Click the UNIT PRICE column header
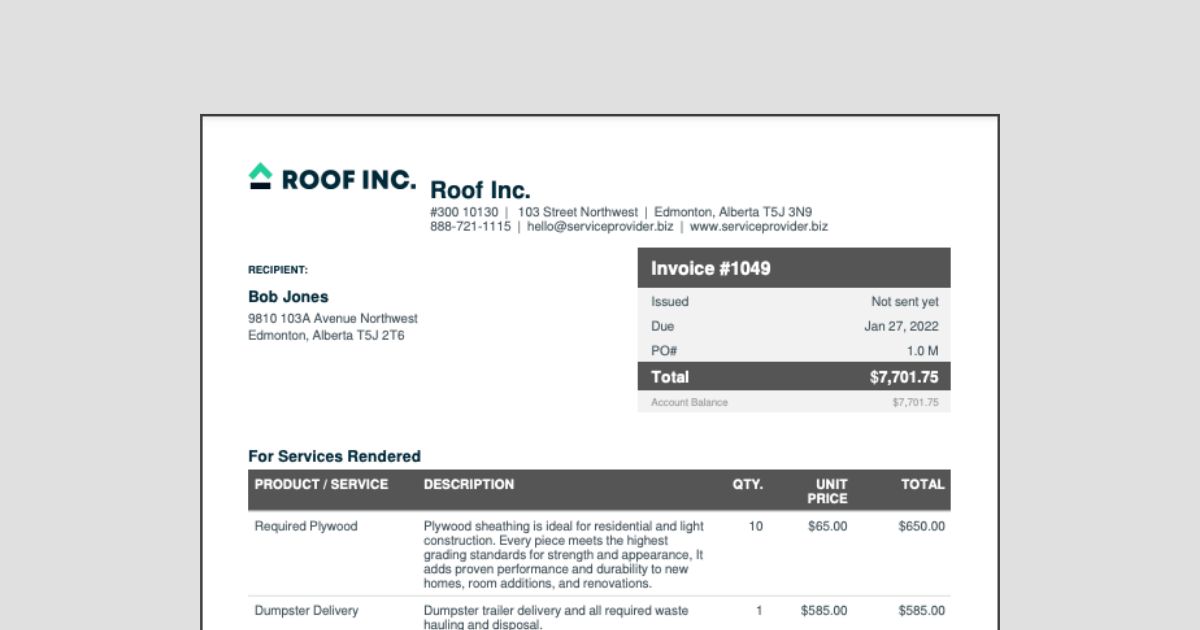 tap(826, 491)
